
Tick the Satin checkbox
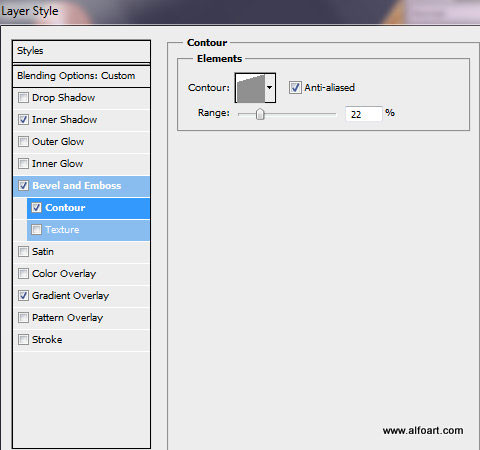23,252
